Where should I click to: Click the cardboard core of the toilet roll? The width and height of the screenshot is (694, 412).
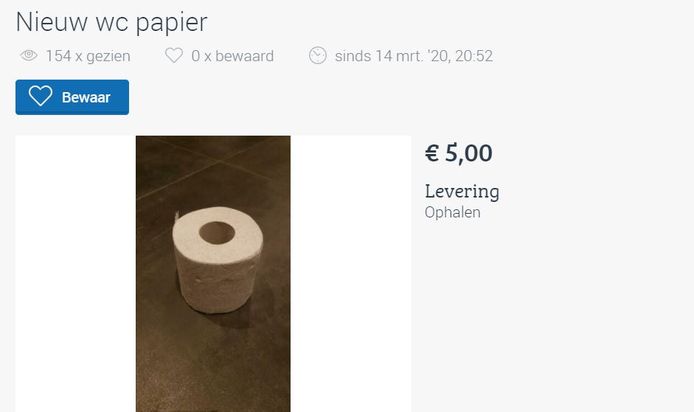(x=217, y=233)
